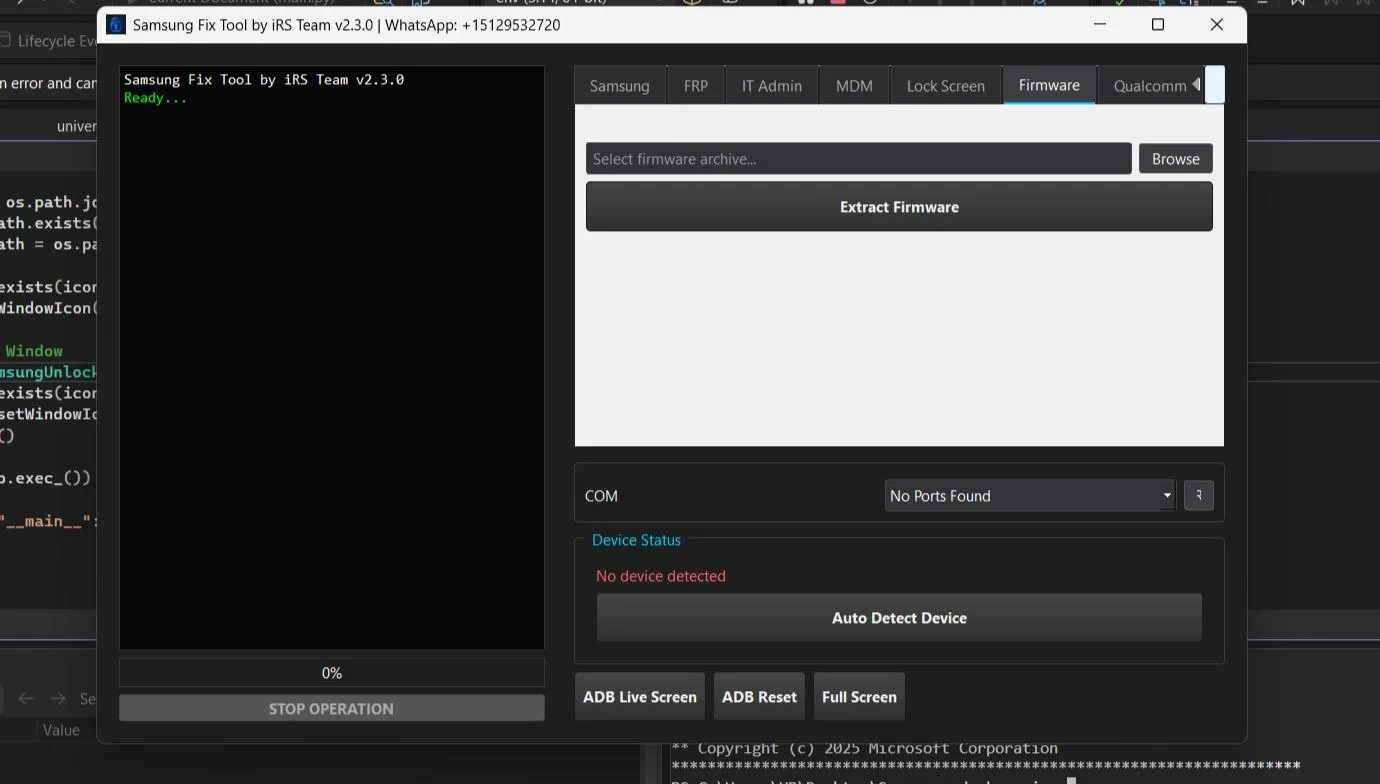Image resolution: width=1380 pixels, height=784 pixels.
Task: Go to the MDM tab
Action: (853, 86)
